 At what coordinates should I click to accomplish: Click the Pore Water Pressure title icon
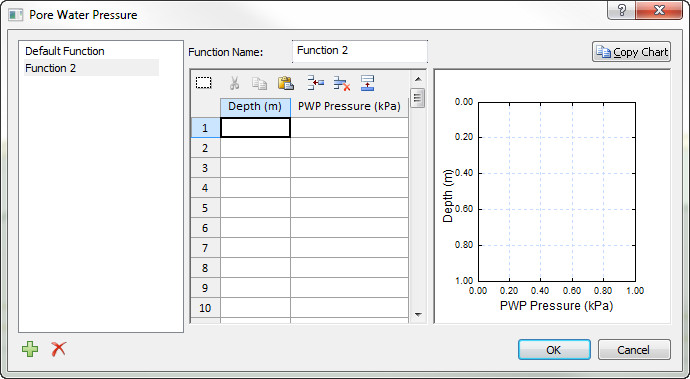[x=16, y=15]
